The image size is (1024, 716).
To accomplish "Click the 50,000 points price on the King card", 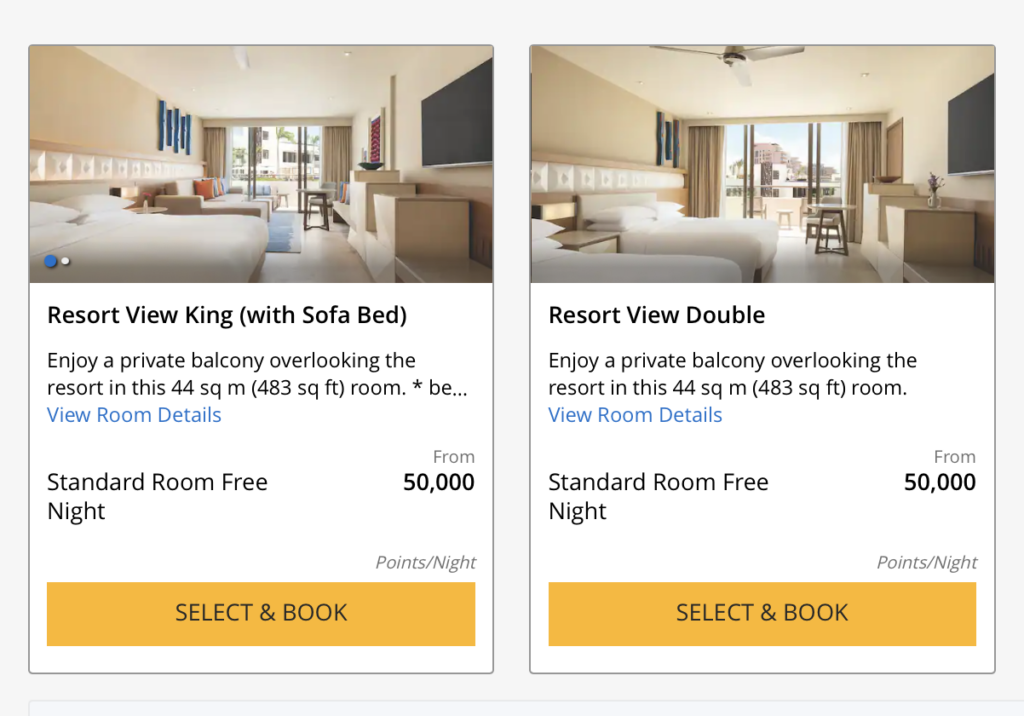I will point(442,482).
